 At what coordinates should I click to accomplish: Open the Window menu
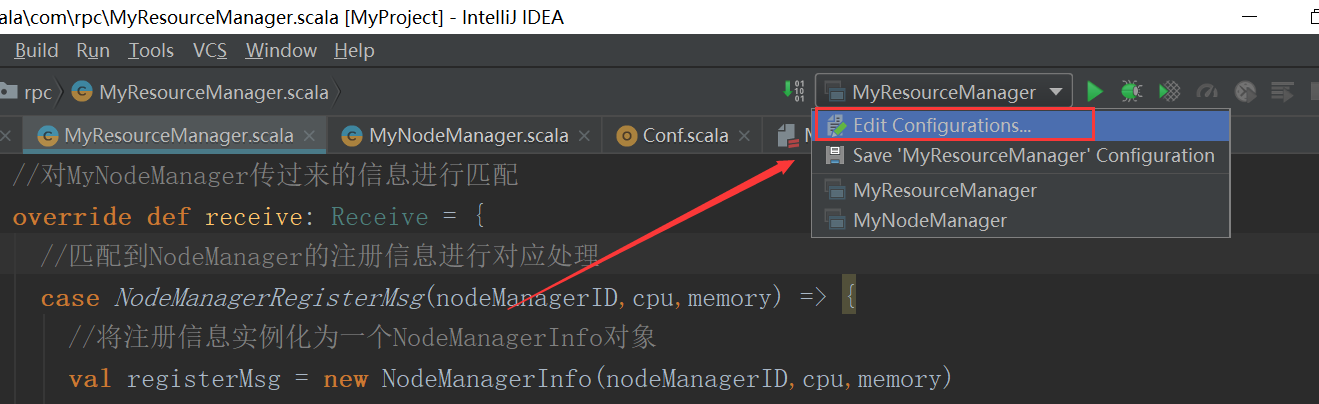(x=281, y=51)
